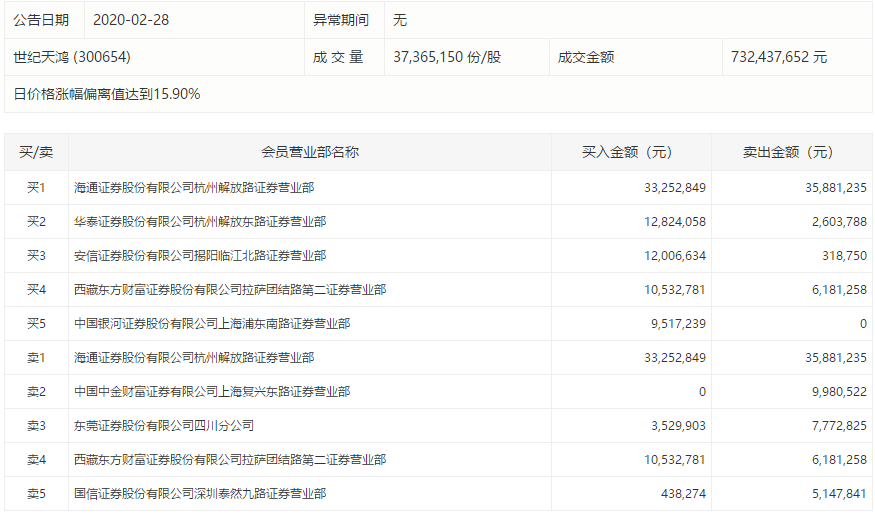Open 西藏东方财富证券 branch in 卖4 row
This screenshot has width=875, height=514.
tap(230, 460)
